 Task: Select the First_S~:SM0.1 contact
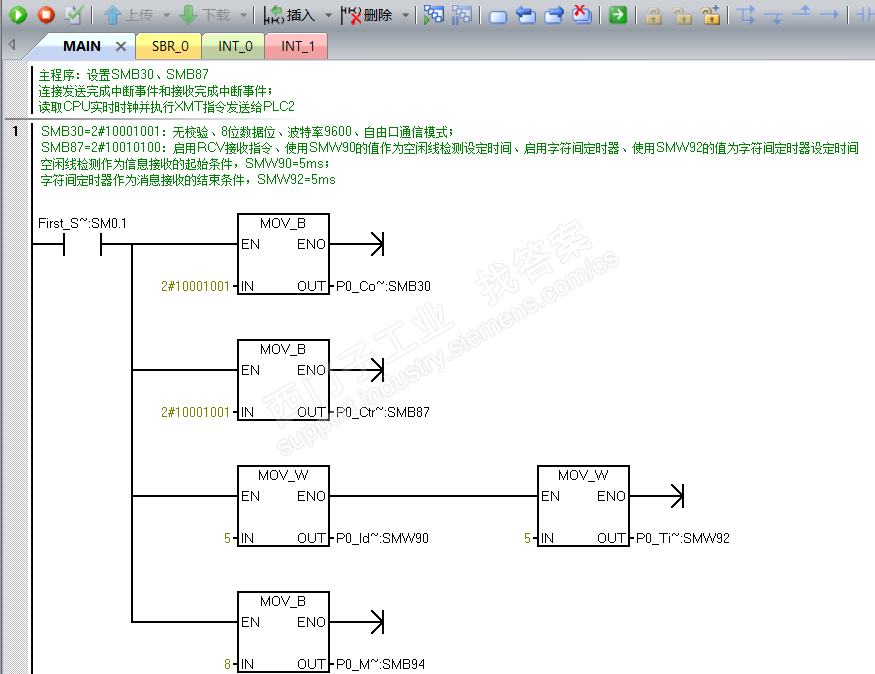[x=83, y=244]
